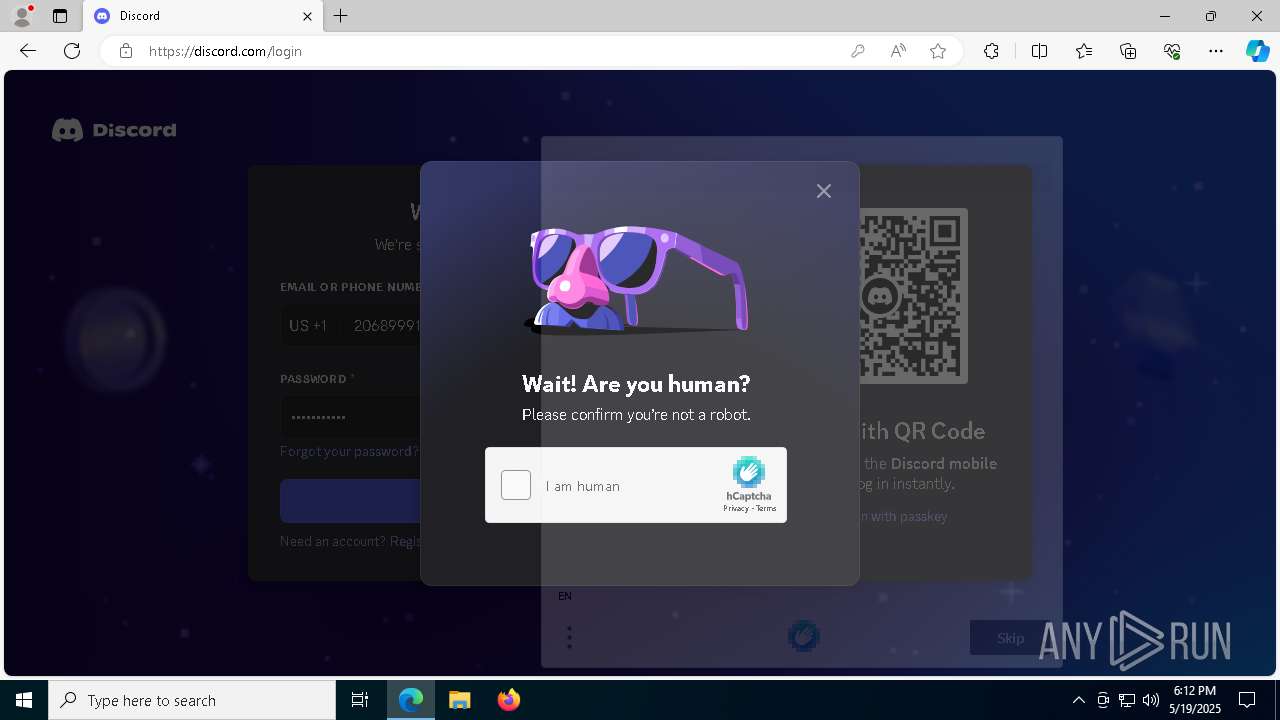Open network settings tray icon

1127,700
